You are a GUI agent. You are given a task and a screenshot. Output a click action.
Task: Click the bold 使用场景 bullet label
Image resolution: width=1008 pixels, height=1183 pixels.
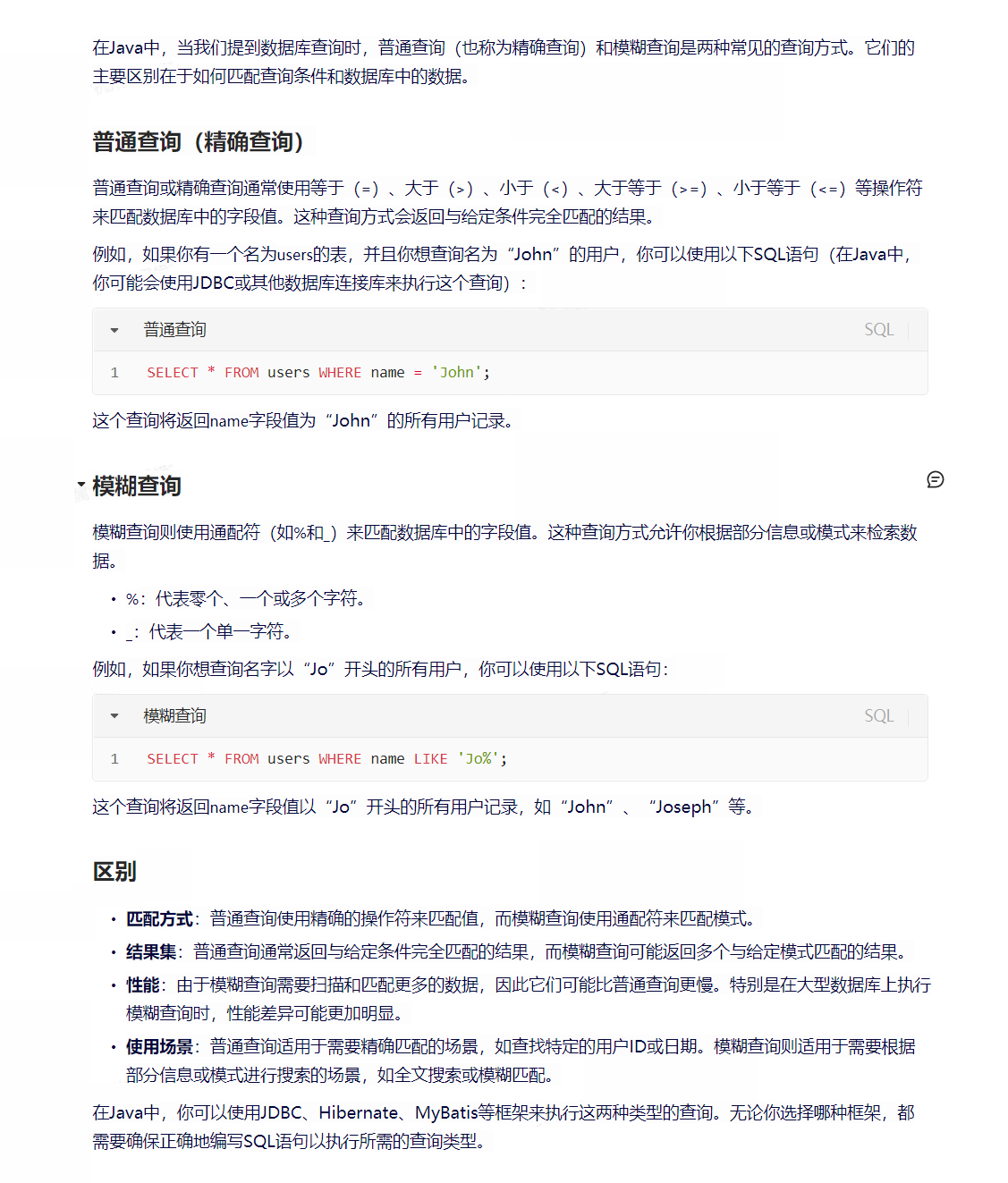click(159, 1047)
